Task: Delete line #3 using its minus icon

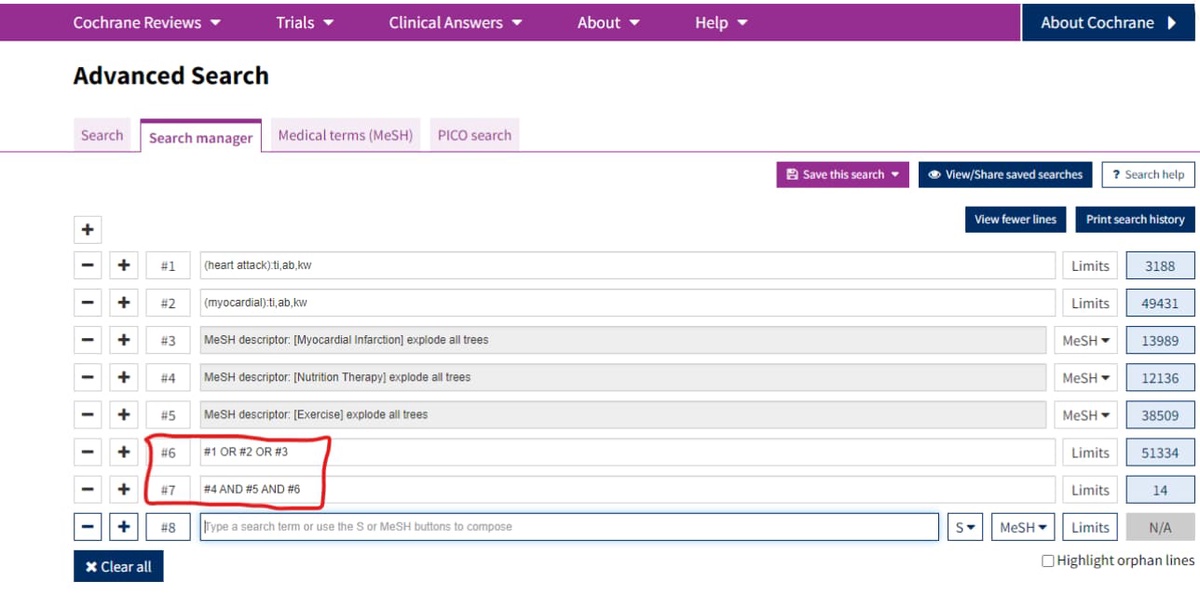Action: [x=88, y=341]
